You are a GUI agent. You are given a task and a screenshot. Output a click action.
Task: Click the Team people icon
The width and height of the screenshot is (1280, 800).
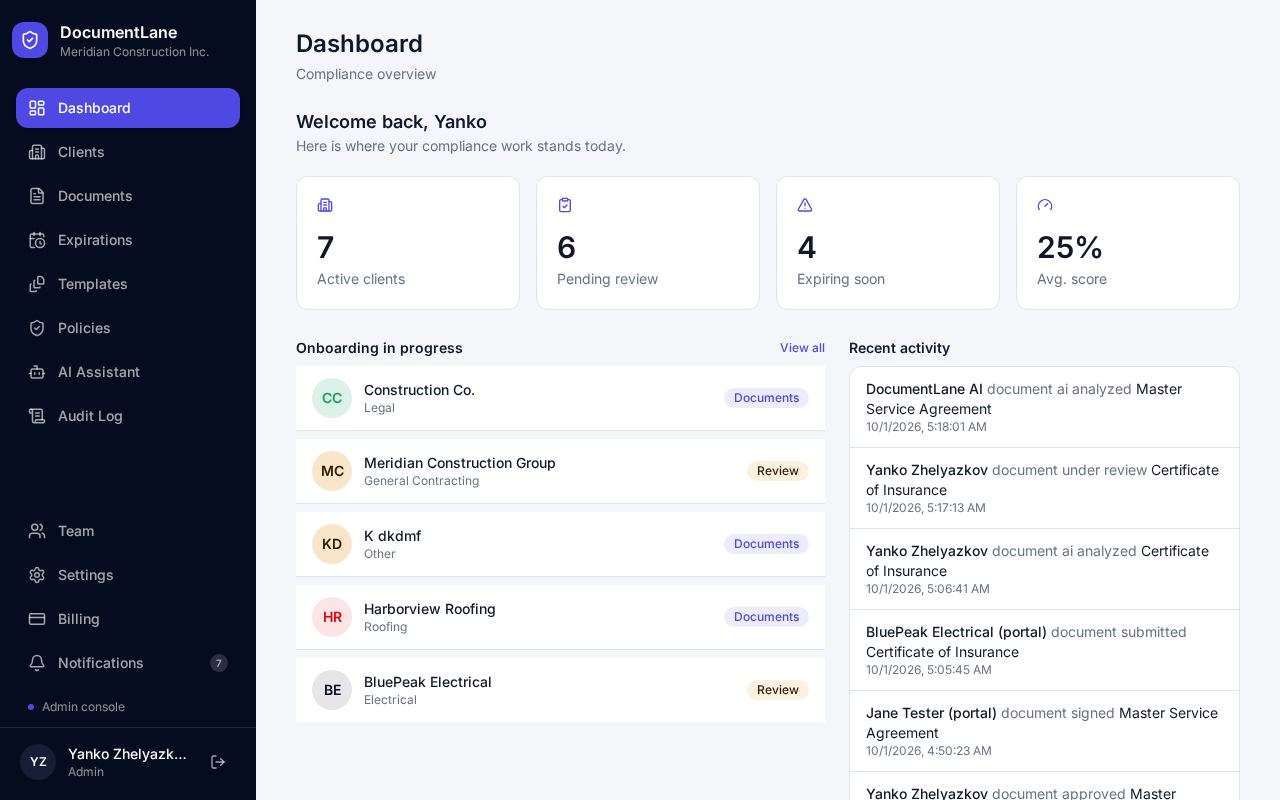(37, 531)
